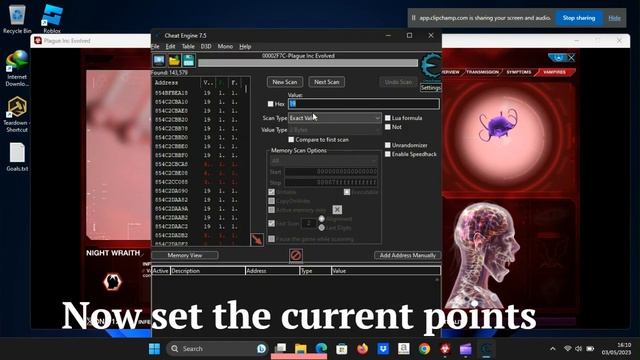Image resolution: width=640 pixels, height=360 pixels.
Task: Click the Hide link in sharing bar
Action: (x=614, y=18)
